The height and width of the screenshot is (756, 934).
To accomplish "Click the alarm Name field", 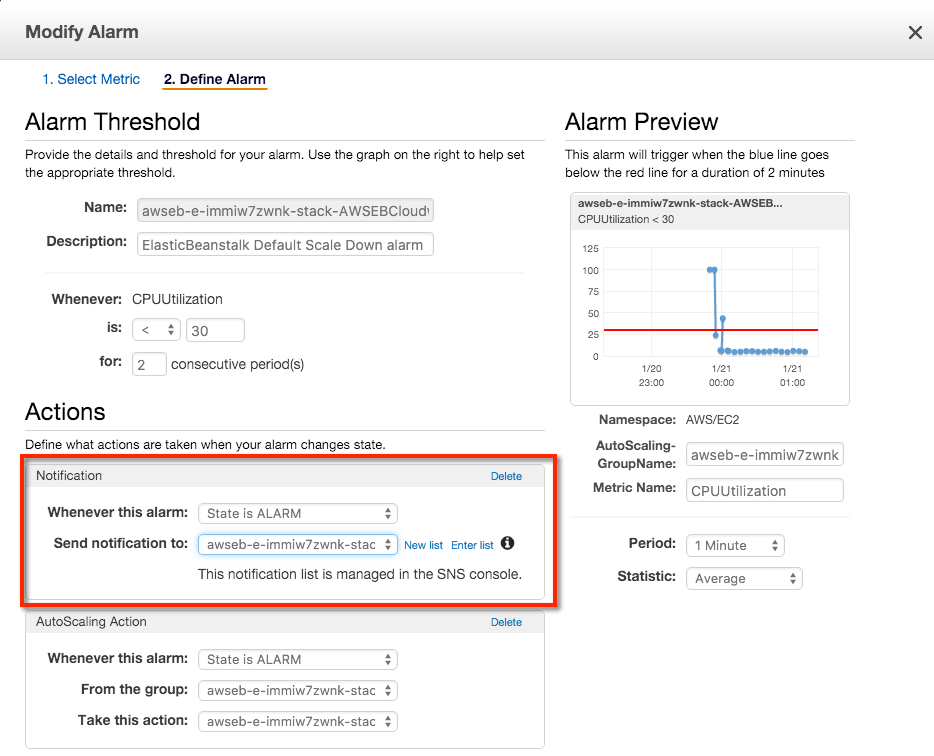I will (x=285, y=211).
